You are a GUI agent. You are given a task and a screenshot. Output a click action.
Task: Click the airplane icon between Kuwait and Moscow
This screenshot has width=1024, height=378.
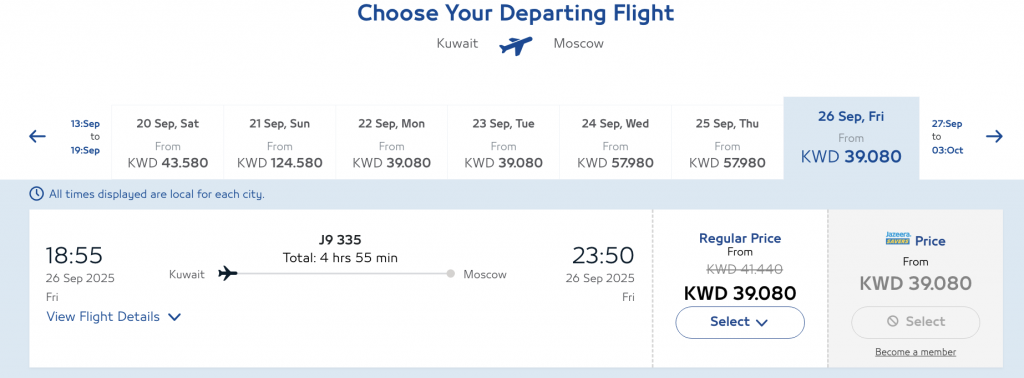point(516,46)
